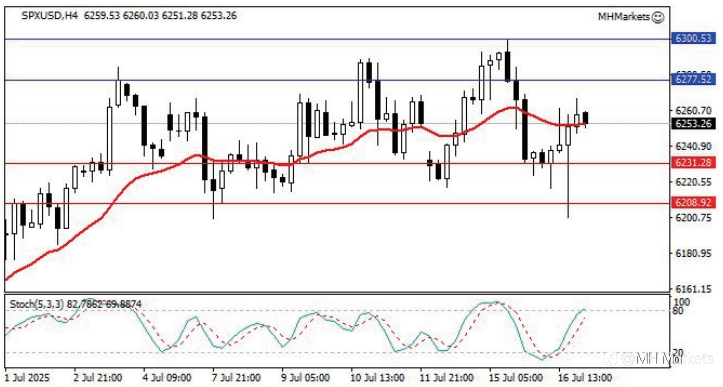Click the 4 Jul 09:00 time label
This screenshot has height=387, width=723.
click(x=166, y=378)
